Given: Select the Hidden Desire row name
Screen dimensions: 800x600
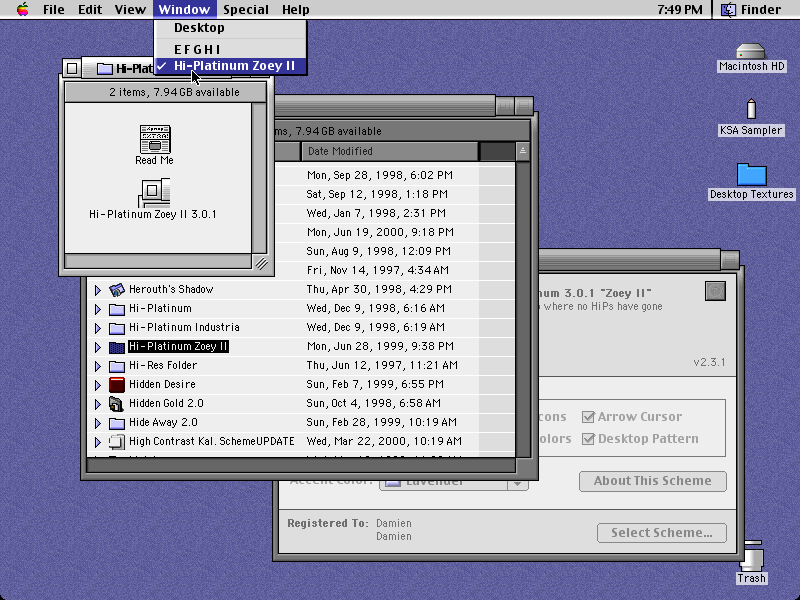Looking at the screenshot, I should point(162,384).
